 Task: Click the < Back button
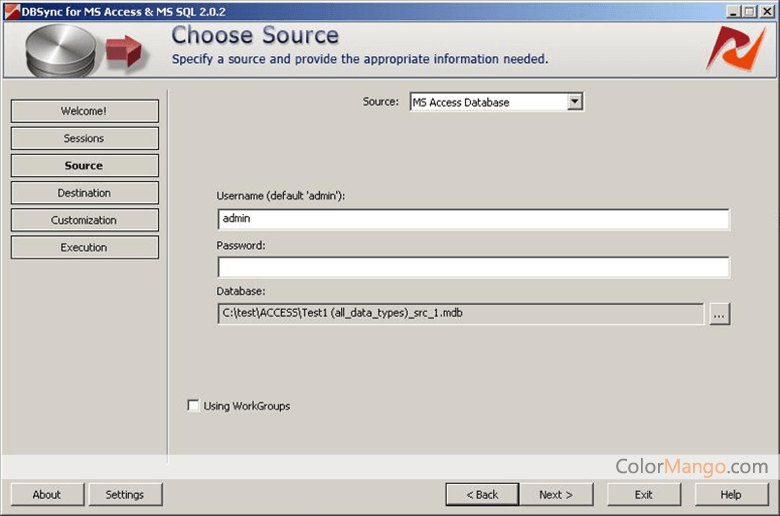[x=482, y=494]
